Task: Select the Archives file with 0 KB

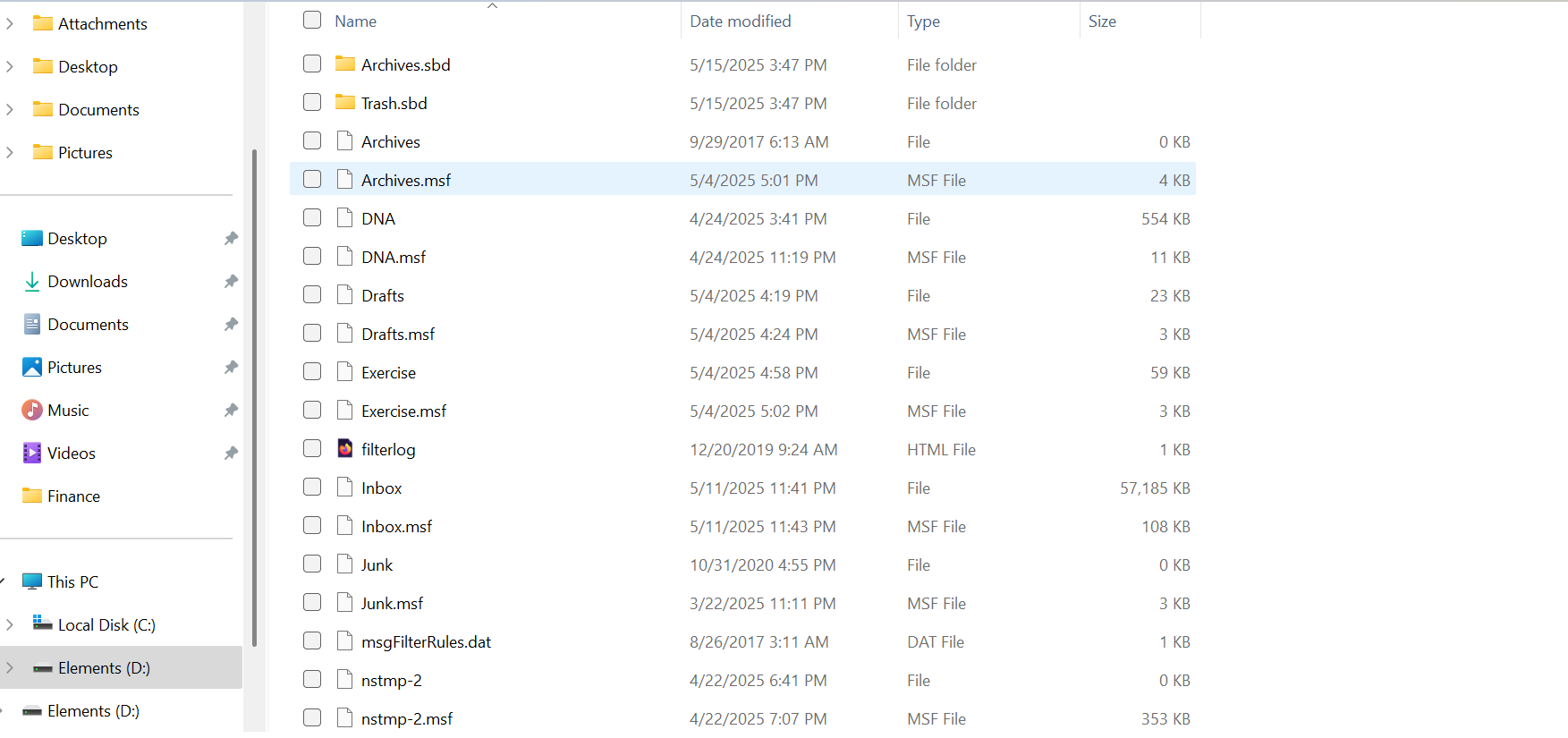Action: coord(391,141)
